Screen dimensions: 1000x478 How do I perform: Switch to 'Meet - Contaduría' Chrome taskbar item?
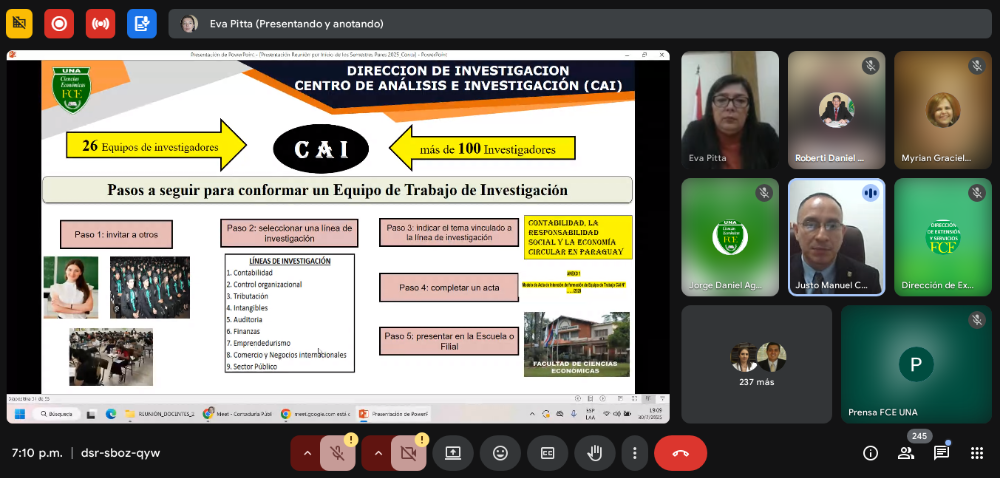pos(237,414)
